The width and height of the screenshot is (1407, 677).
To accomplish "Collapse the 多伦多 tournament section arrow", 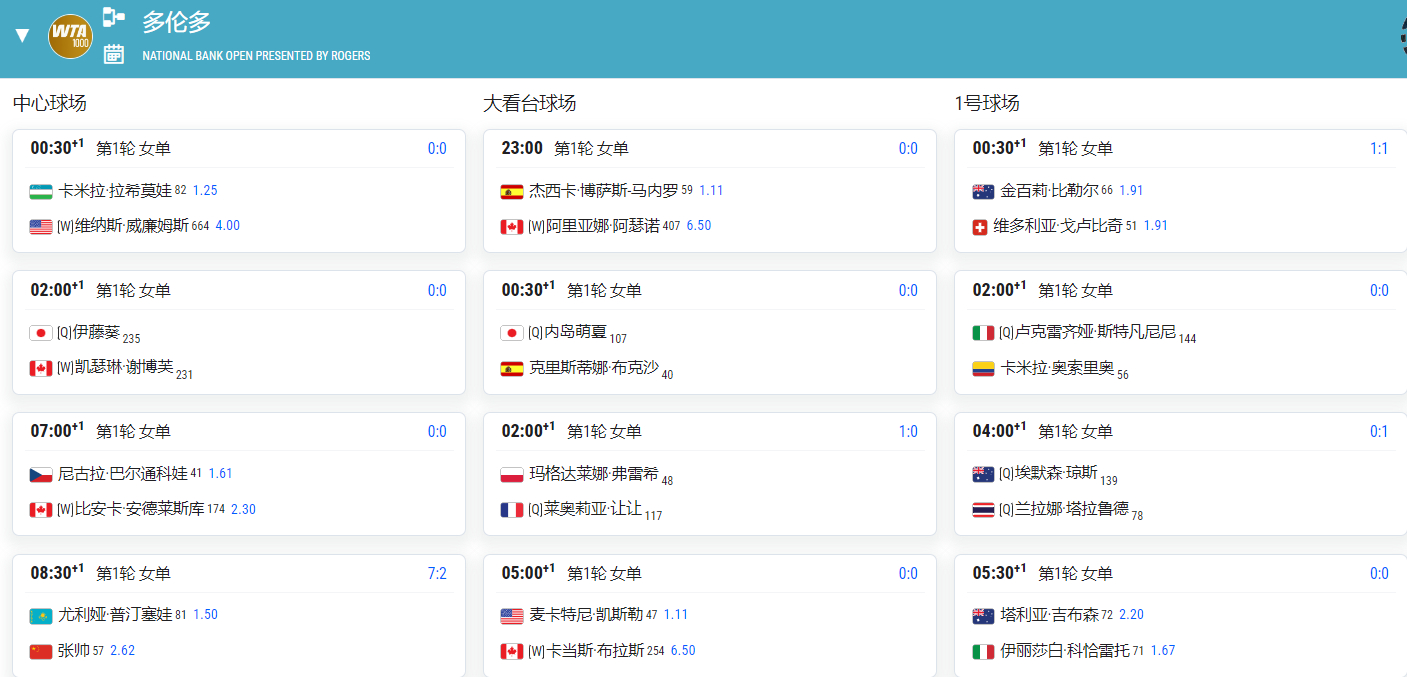I will point(22,37).
